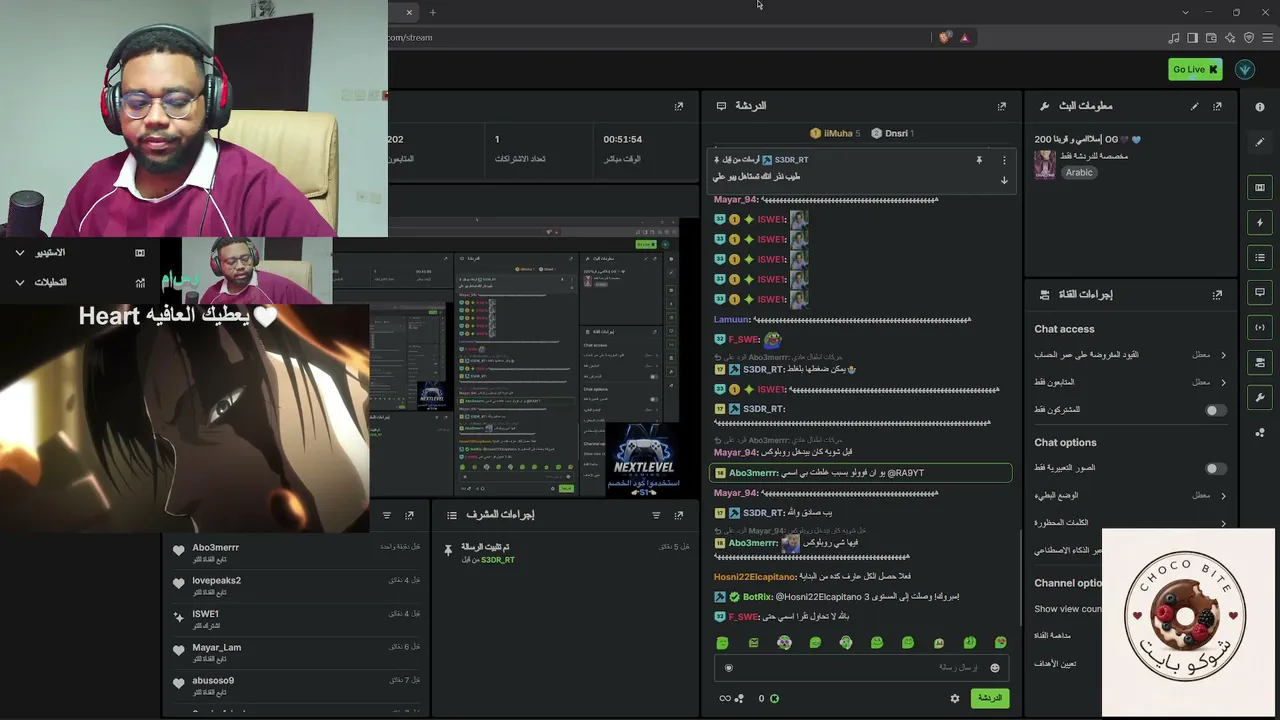Click the browser address bar
Viewport: 1280px width, 720px height.
660,38
